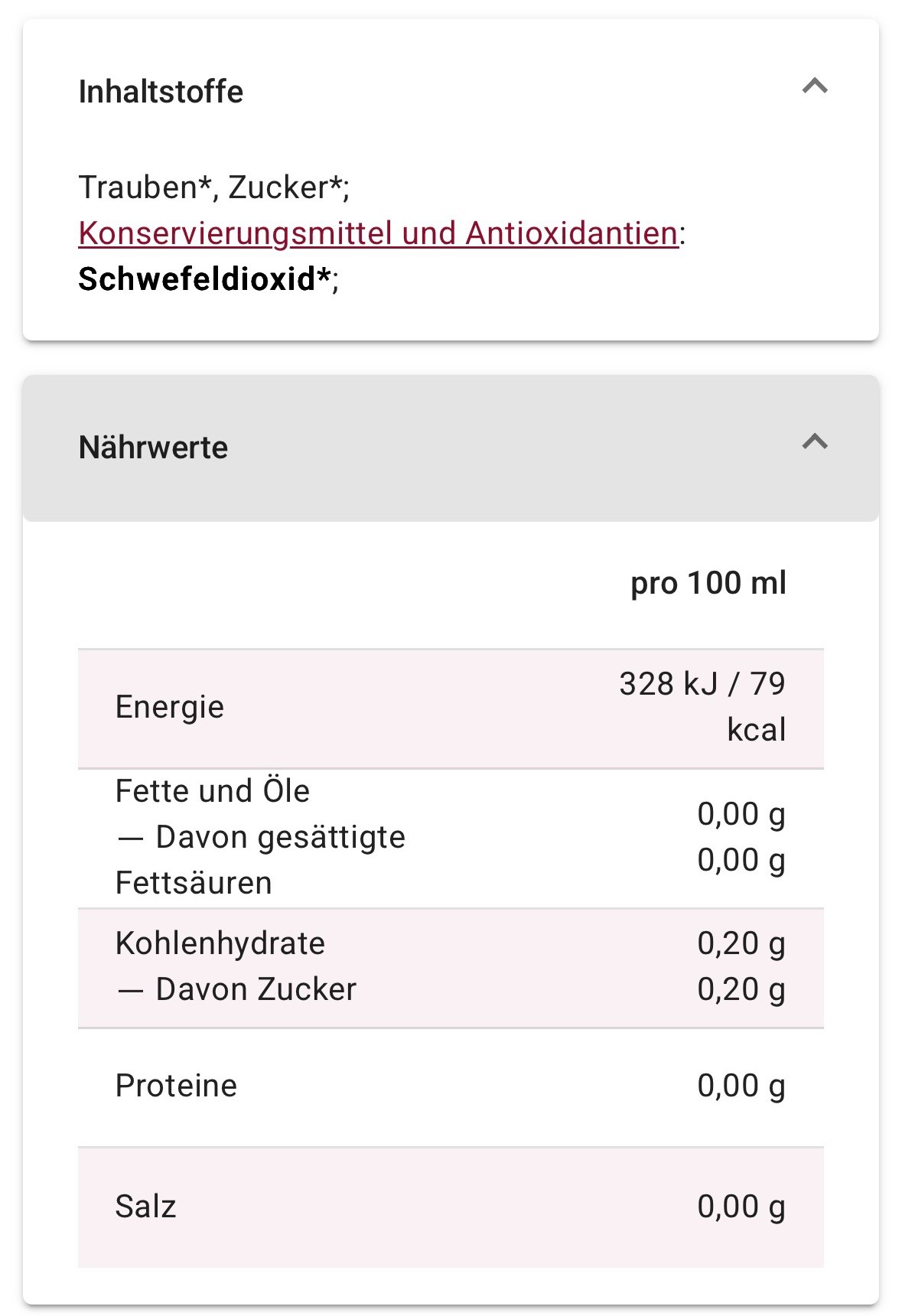Image resolution: width=902 pixels, height=1316 pixels.
Task: Click the Salz row label
Action: click(146, 1207)
